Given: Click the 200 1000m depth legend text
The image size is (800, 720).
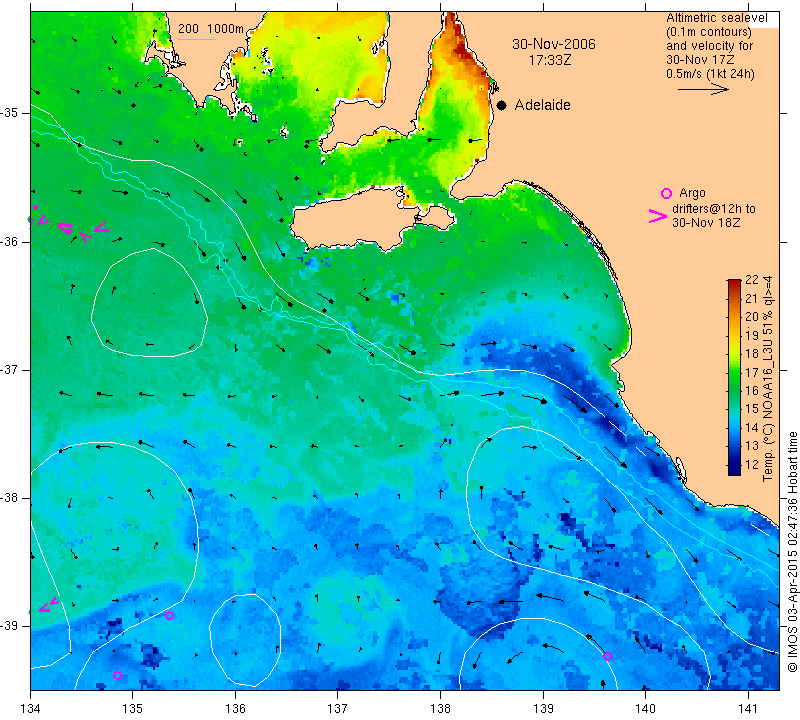Looking at the screenshot, I should click(x=211, y=29).
